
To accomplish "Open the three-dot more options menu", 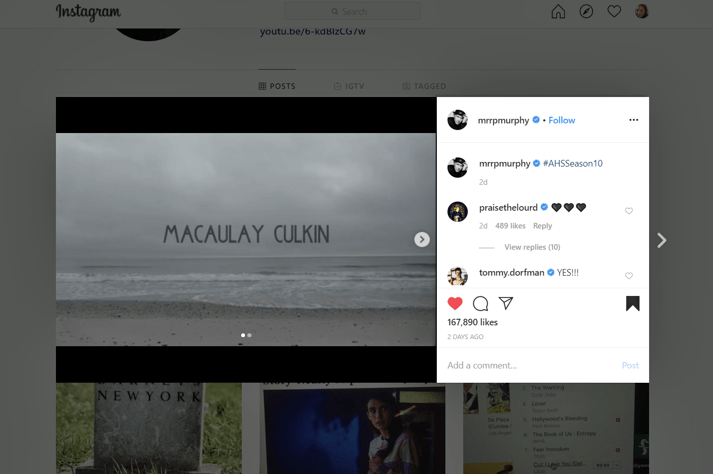I will click(633, 120).
